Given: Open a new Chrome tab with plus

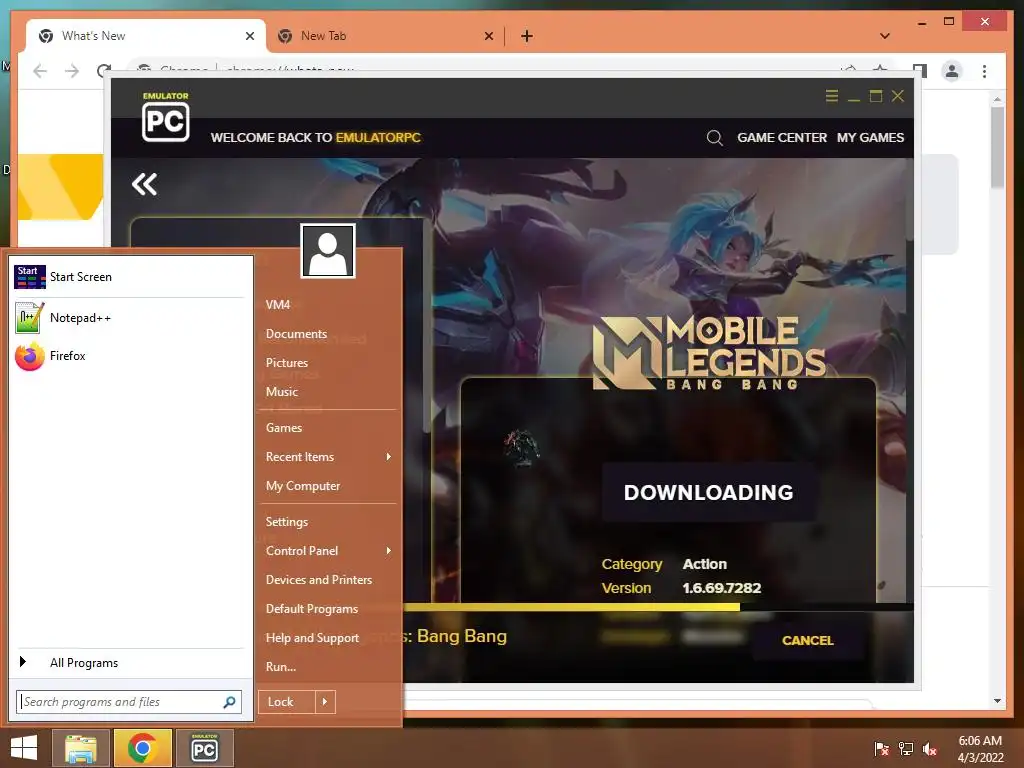Looking at the screenshot, I should coord(527,36).
